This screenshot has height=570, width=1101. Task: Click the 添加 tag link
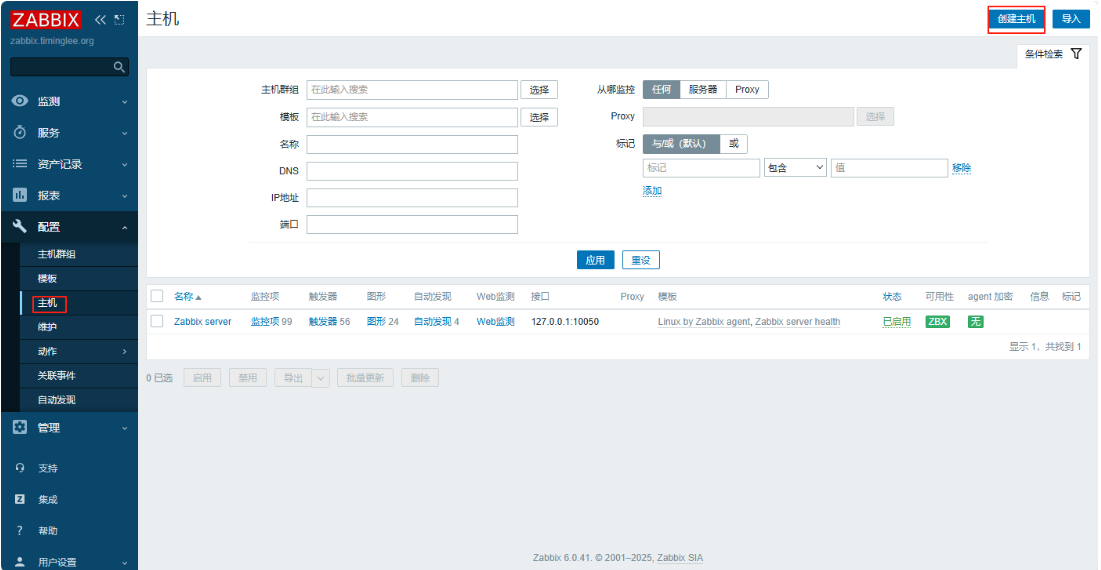(652, 190)
